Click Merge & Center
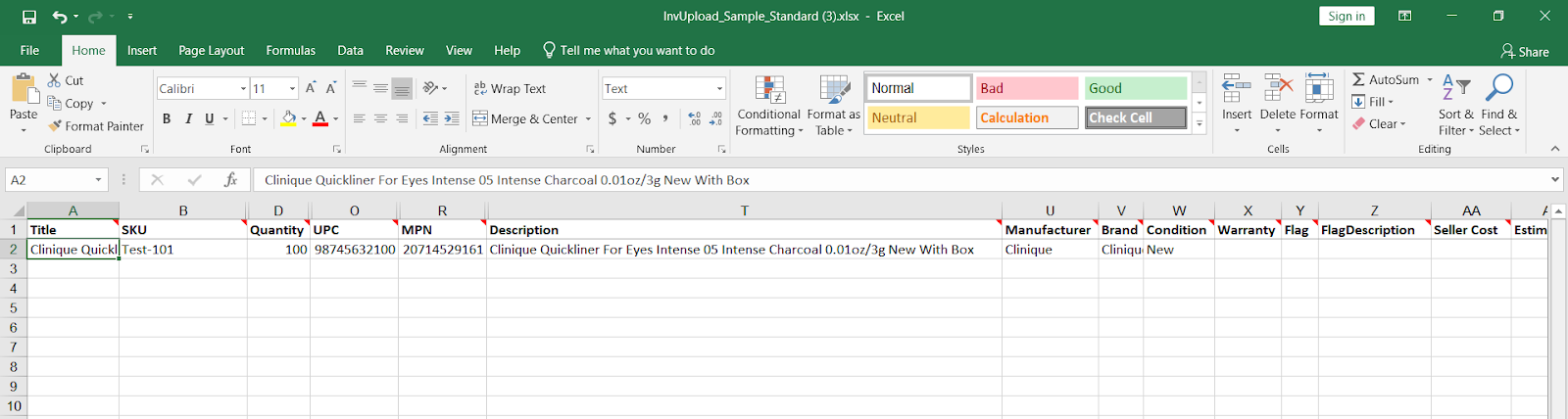1568x419 pixels. point(526,118)
